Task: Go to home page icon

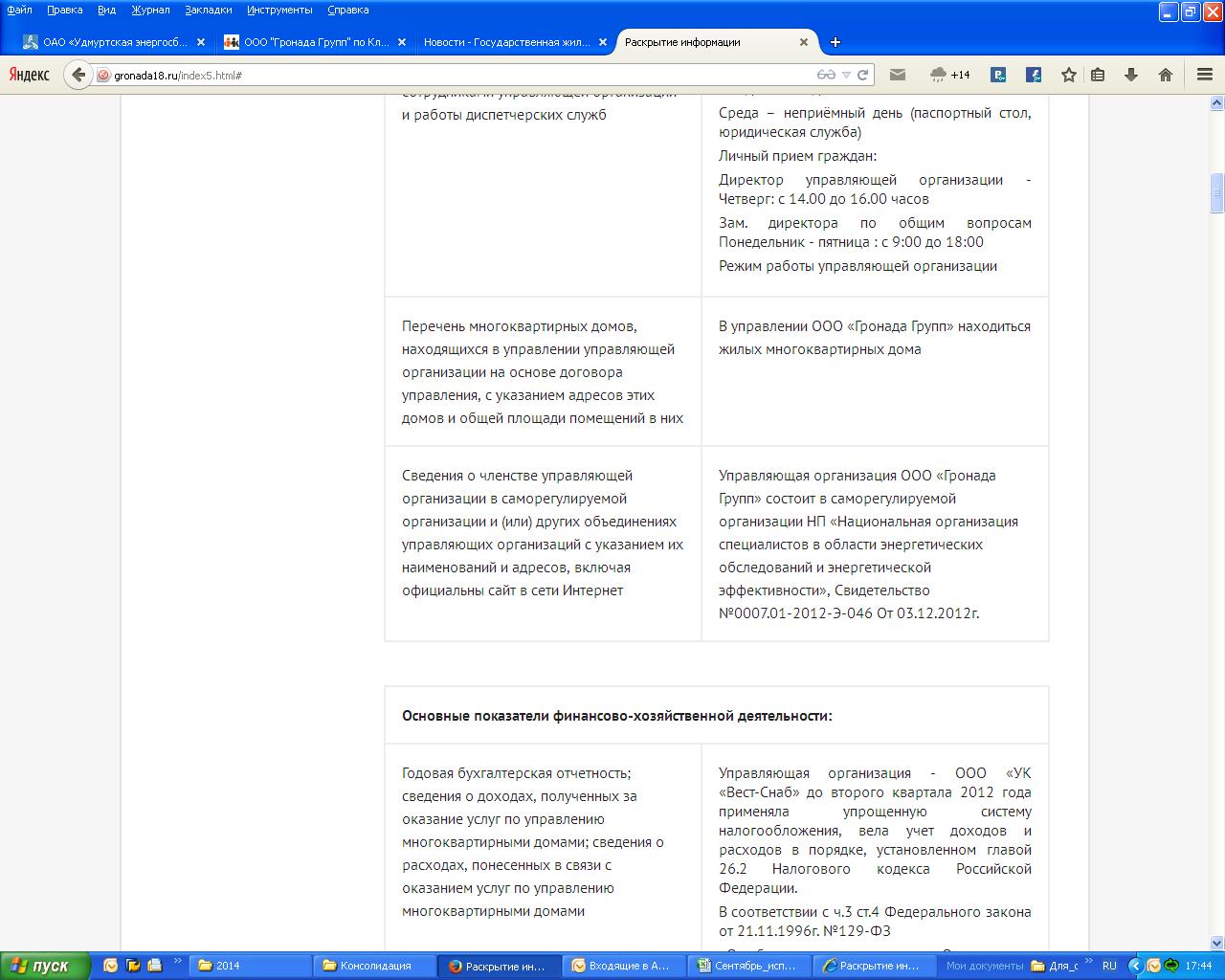Action: [1165, 75]
